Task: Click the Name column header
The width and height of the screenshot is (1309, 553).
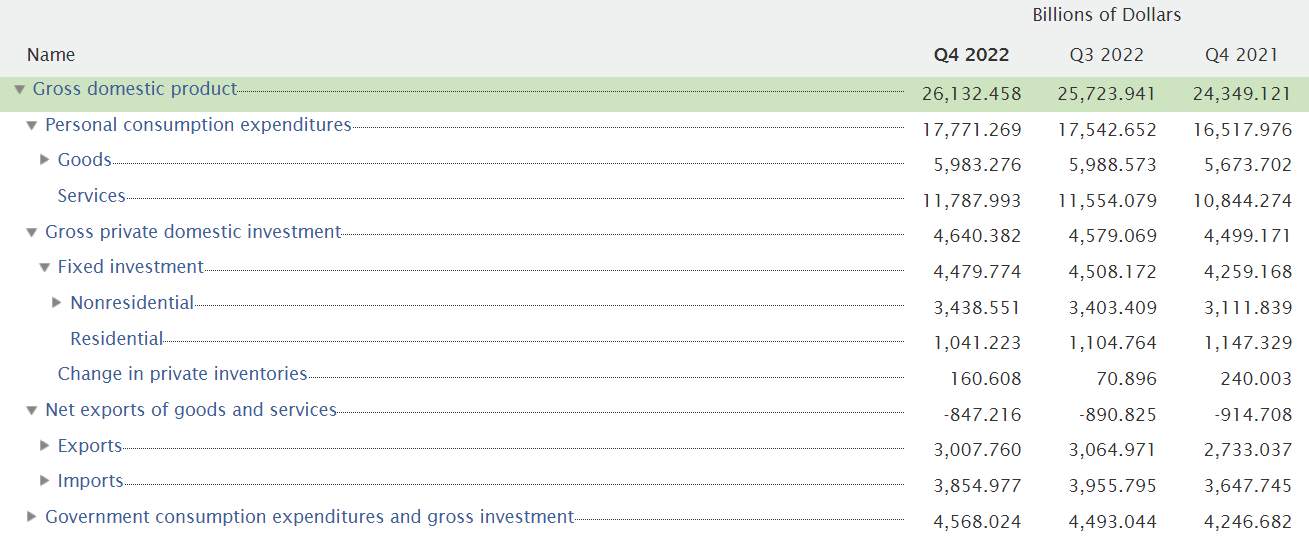Action: coord(51,55)
